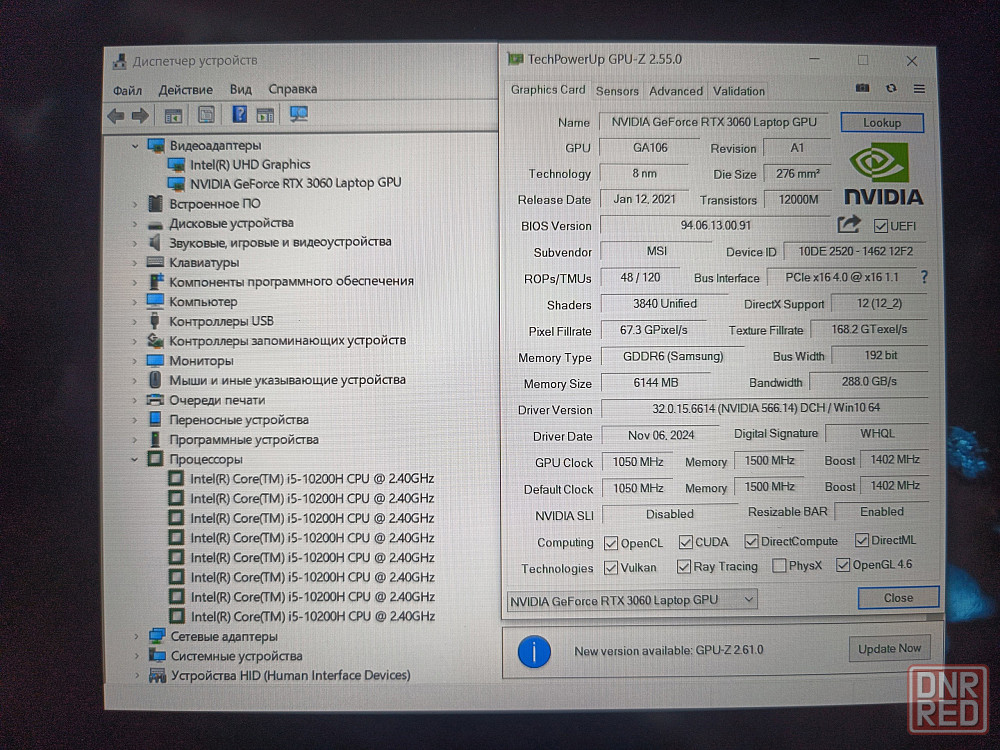Click the action pane toolbar icon after Help
1000x750 pixels.
pyautogui.click(x=265, y=115)
